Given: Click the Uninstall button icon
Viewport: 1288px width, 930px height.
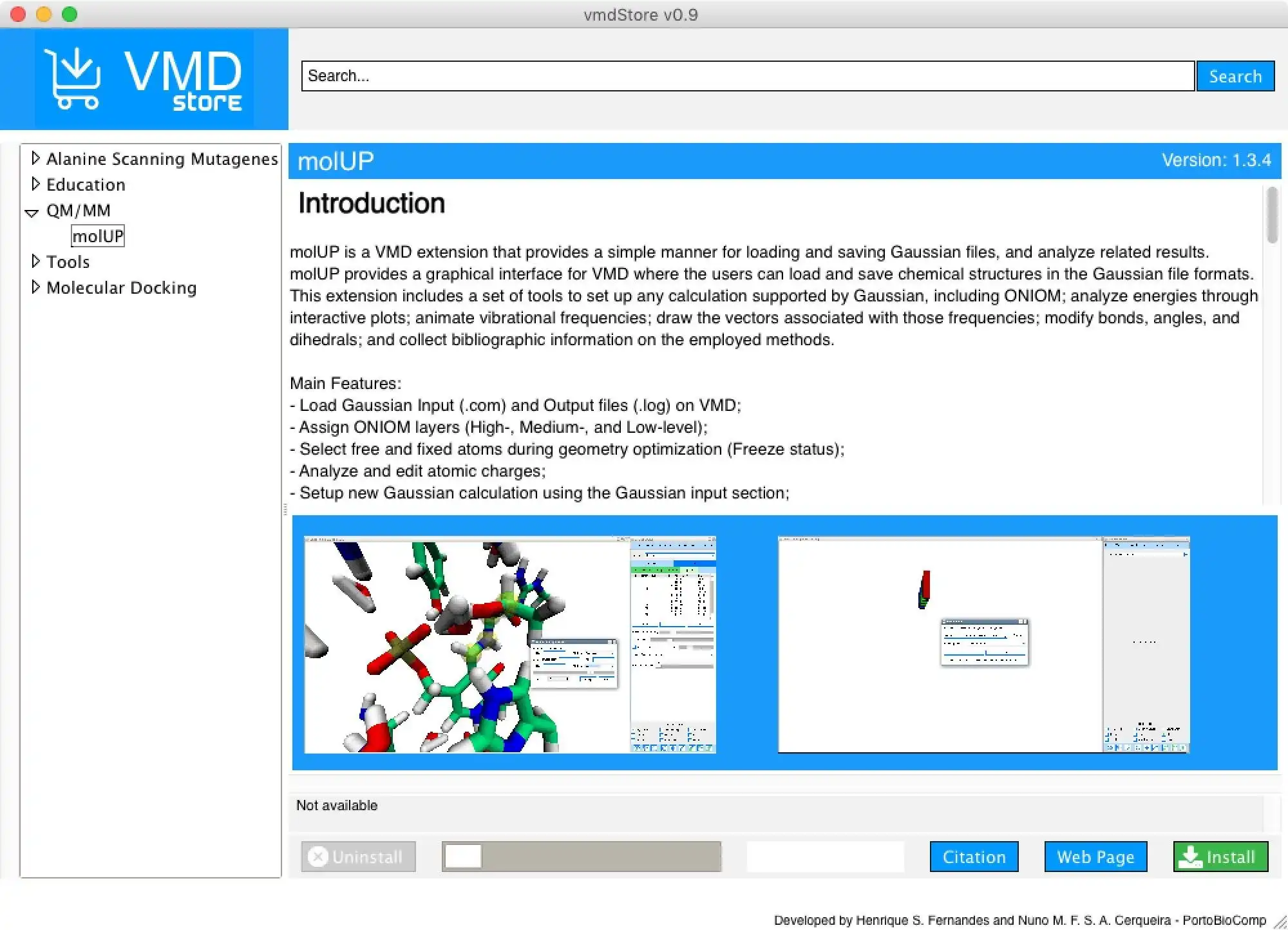Looking at the screenshot, I should click(318, 857).
